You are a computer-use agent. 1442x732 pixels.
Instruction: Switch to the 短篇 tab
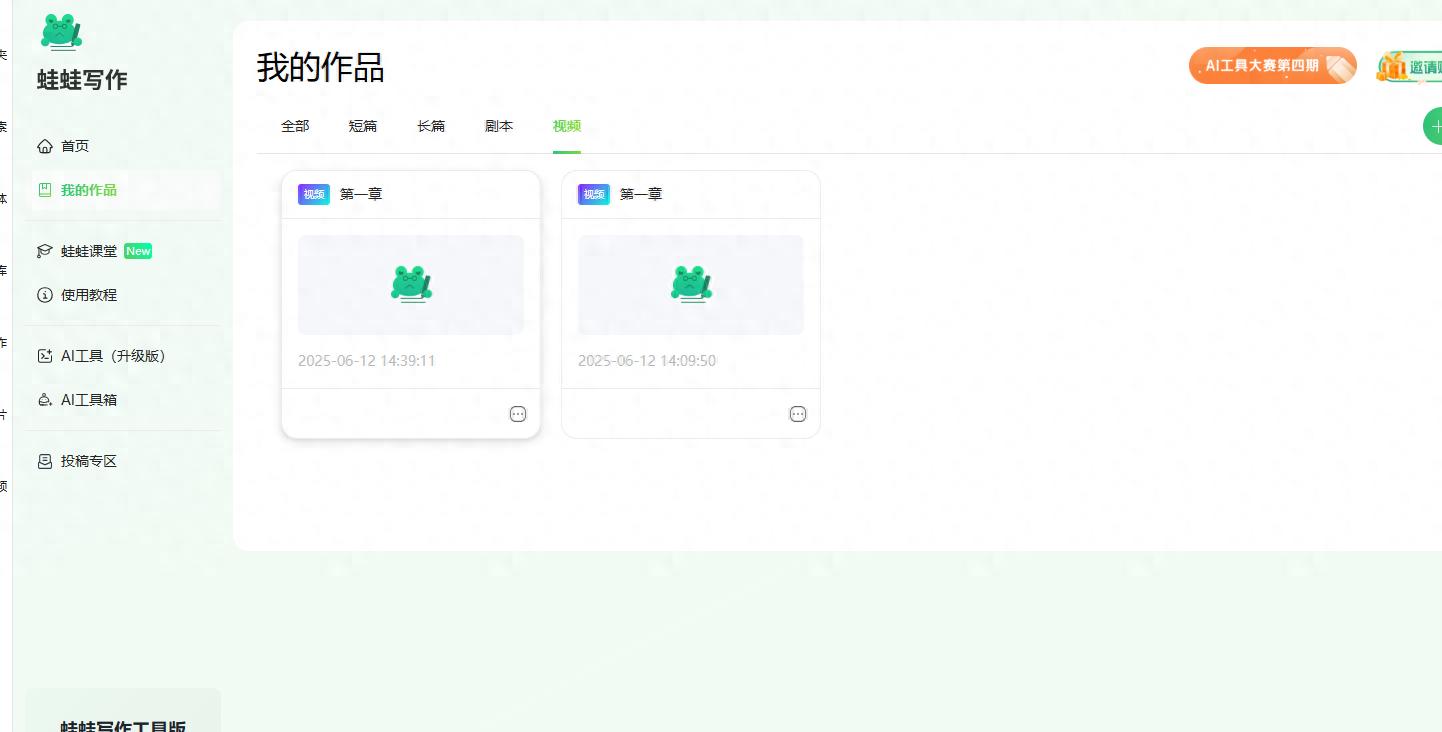(363, 126)
